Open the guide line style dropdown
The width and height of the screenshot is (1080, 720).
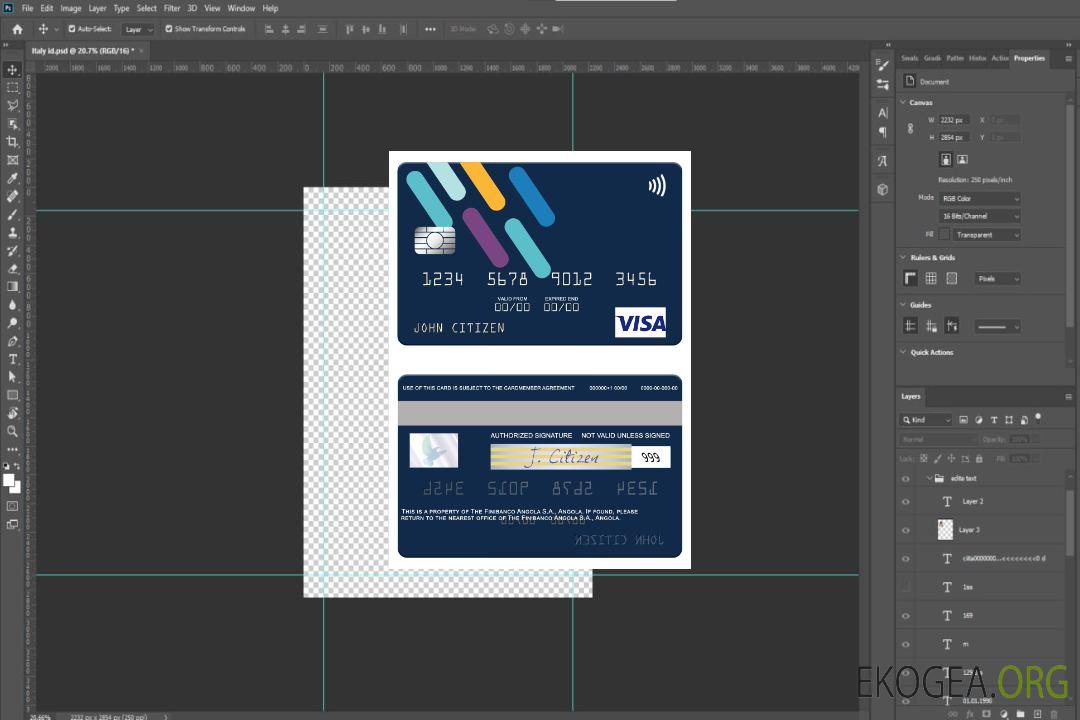[x=997, y=327]
